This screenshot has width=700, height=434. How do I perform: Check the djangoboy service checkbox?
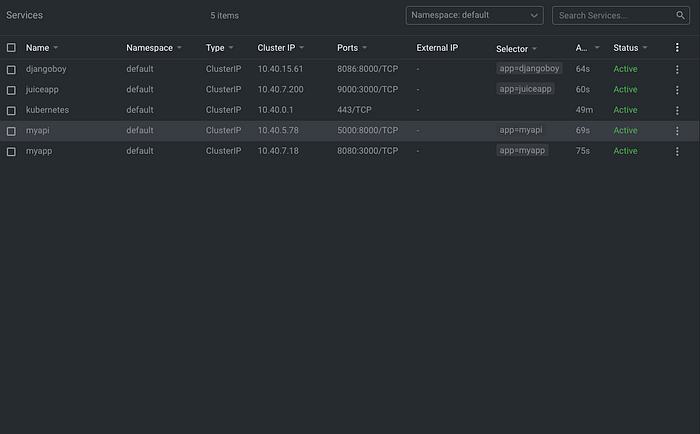[x=11, y=70]
